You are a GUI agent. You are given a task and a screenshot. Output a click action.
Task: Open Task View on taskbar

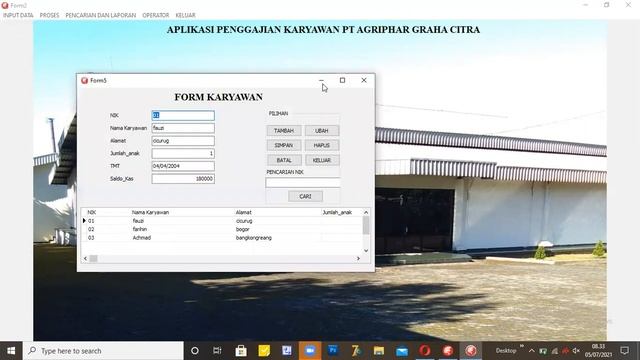pos(217,351)
